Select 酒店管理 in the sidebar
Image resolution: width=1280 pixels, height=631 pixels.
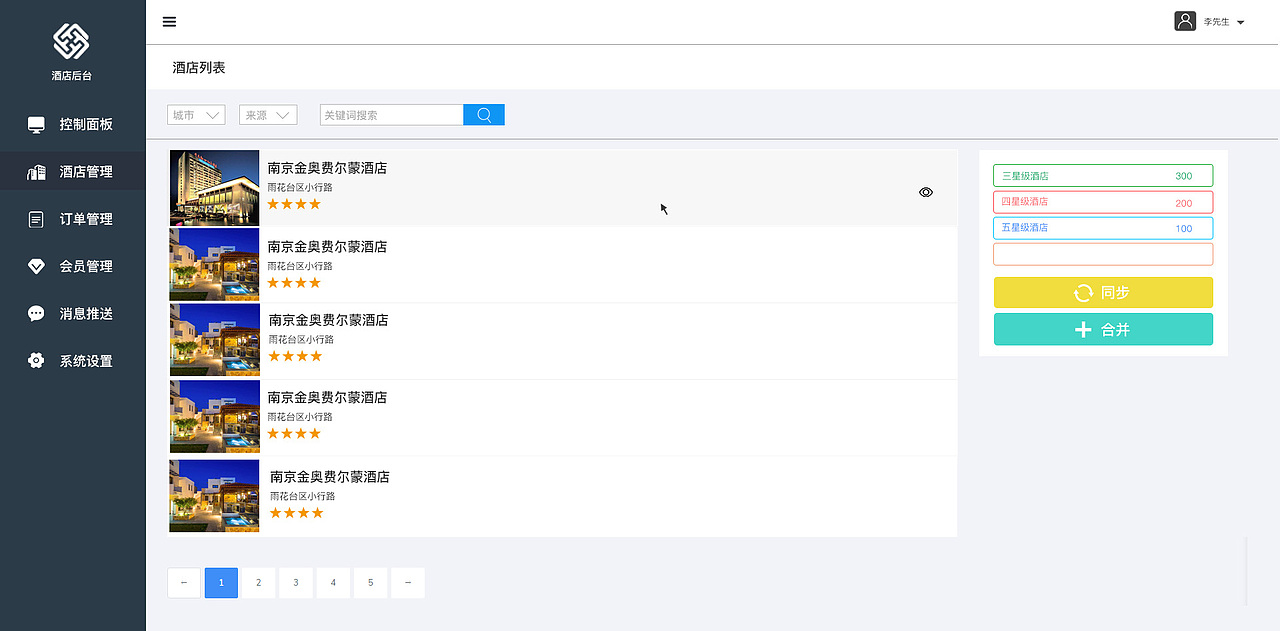click(73, 172)
